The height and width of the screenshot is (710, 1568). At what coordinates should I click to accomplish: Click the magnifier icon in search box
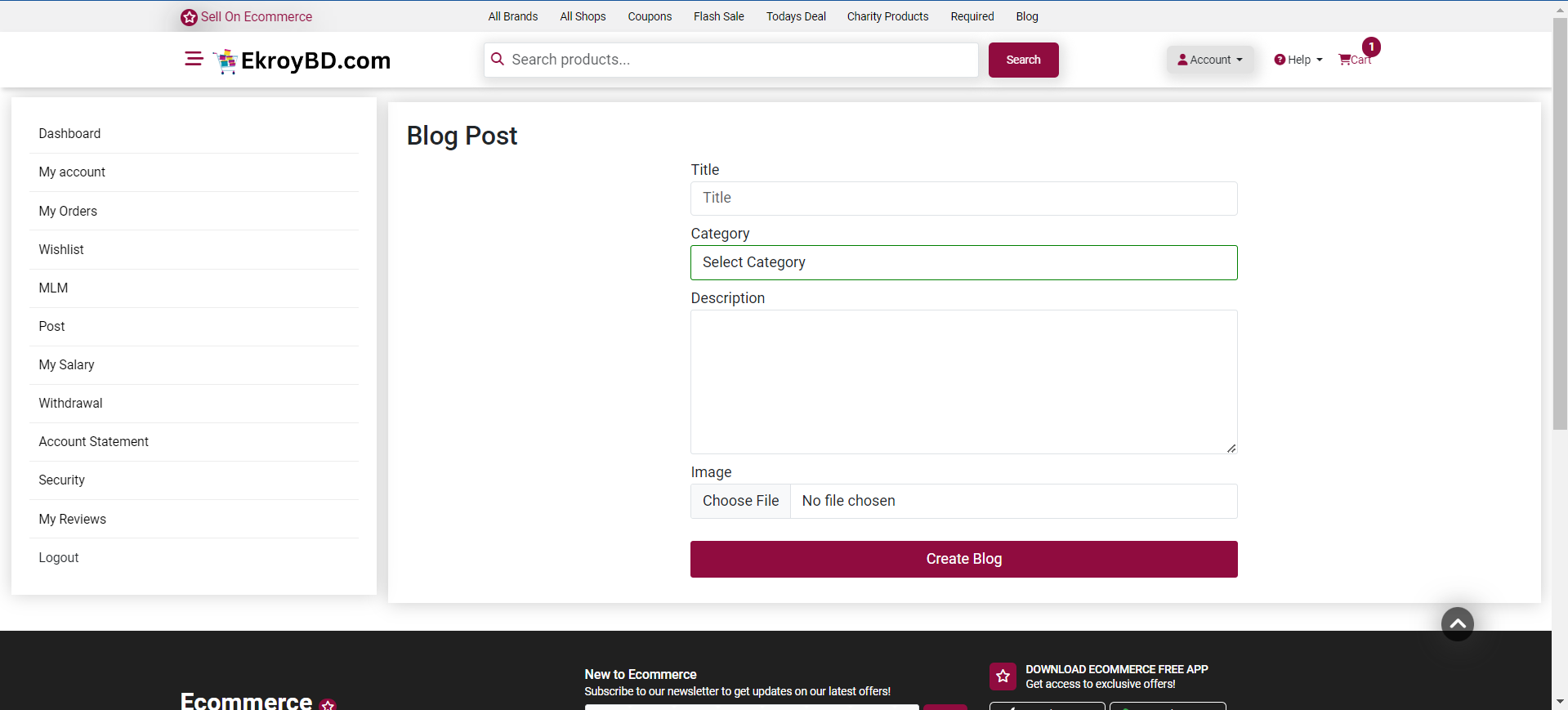[498, 59]
